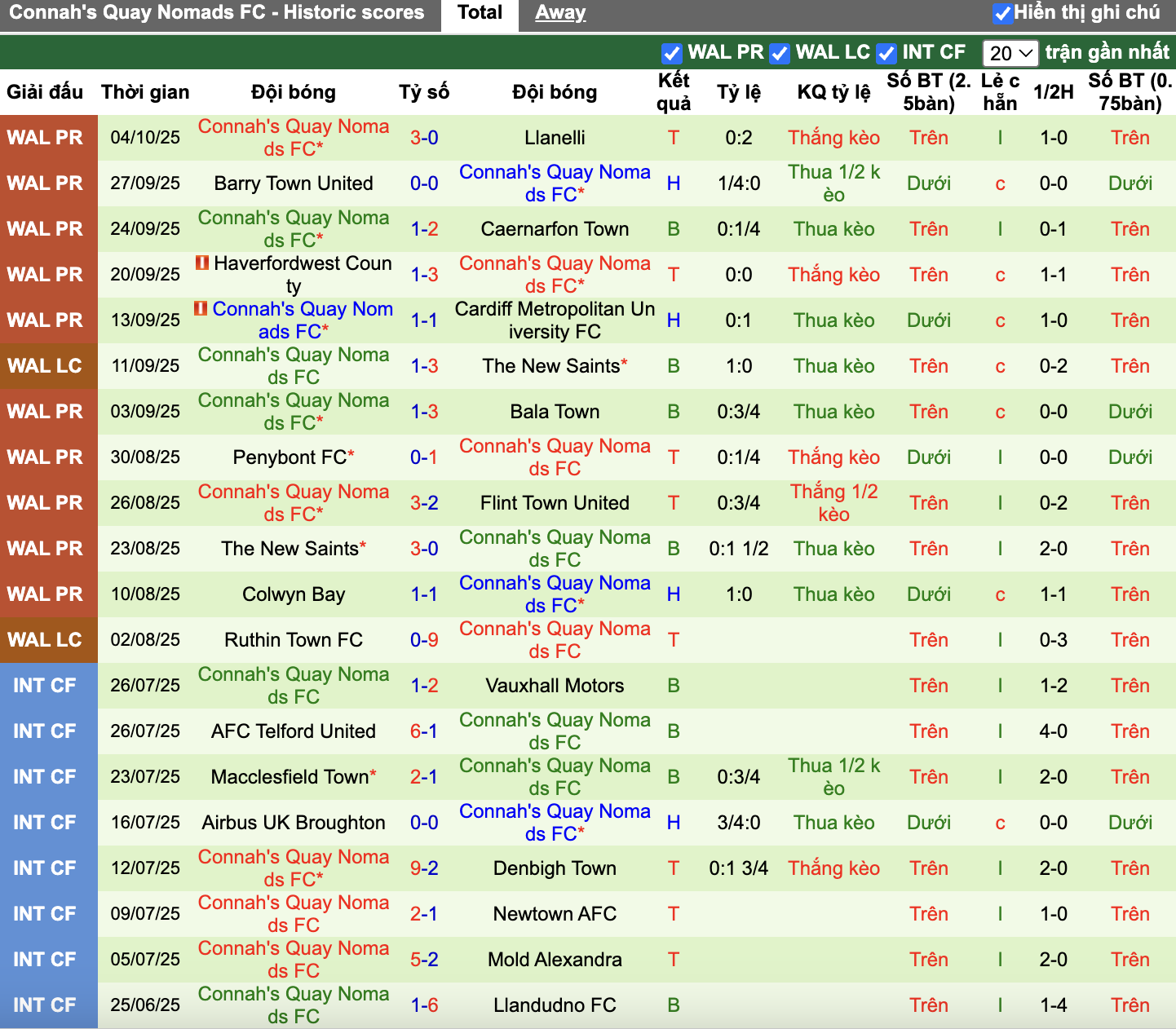1176x1029 pixels.
Task: Open AFC Telford United team link
Action: (x=294, y=731)
